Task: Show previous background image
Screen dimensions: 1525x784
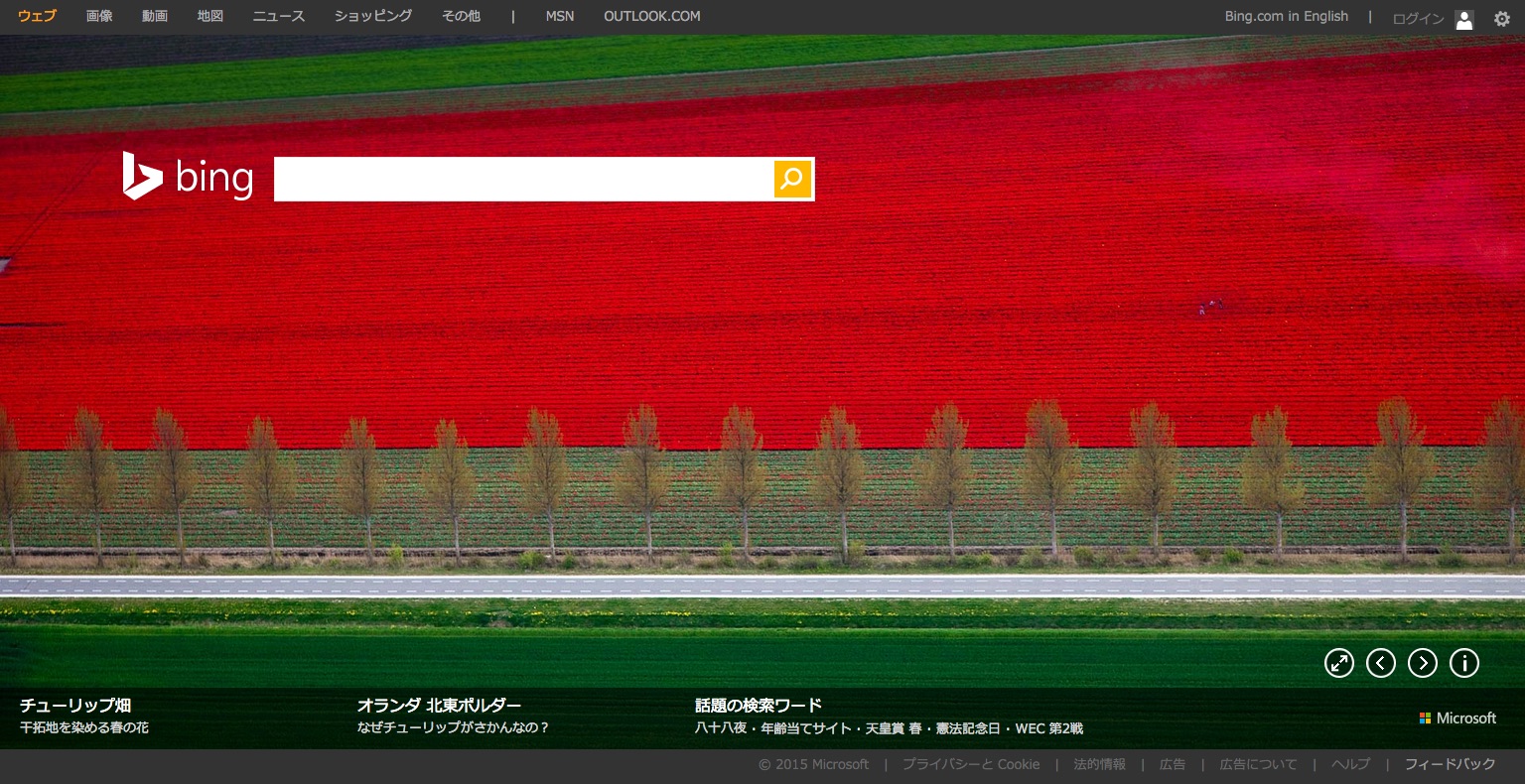Action: point(1380,663)
